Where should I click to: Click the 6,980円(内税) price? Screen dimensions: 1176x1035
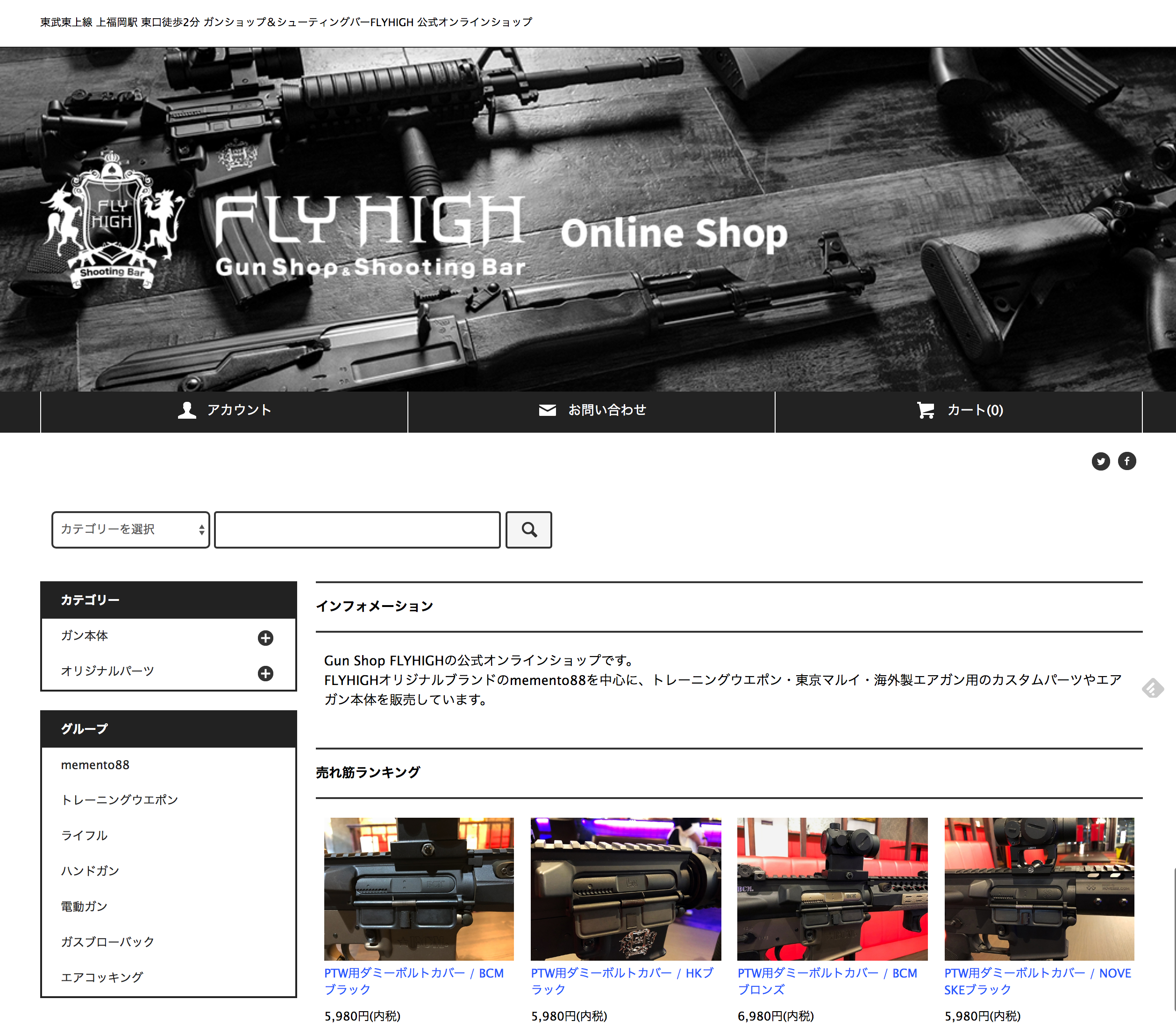776,1016
